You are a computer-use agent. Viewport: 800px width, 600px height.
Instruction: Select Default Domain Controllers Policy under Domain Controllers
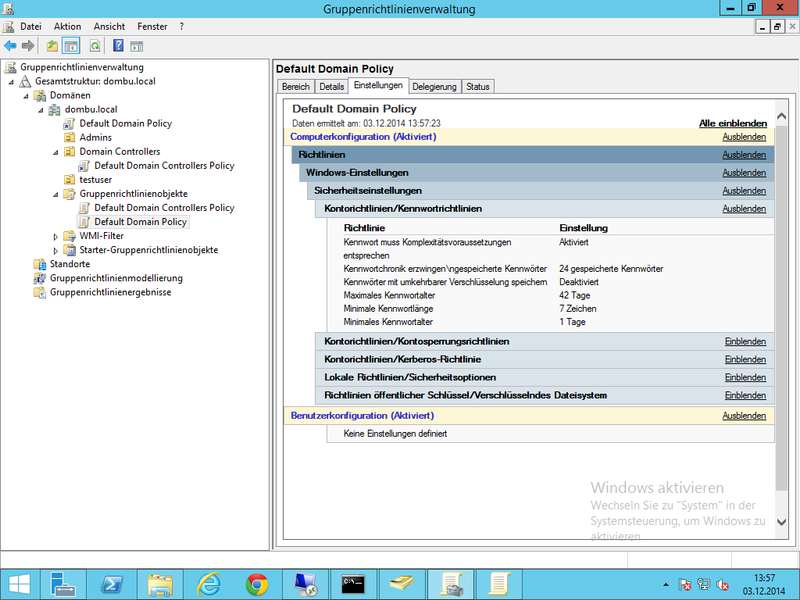point(164,166)
